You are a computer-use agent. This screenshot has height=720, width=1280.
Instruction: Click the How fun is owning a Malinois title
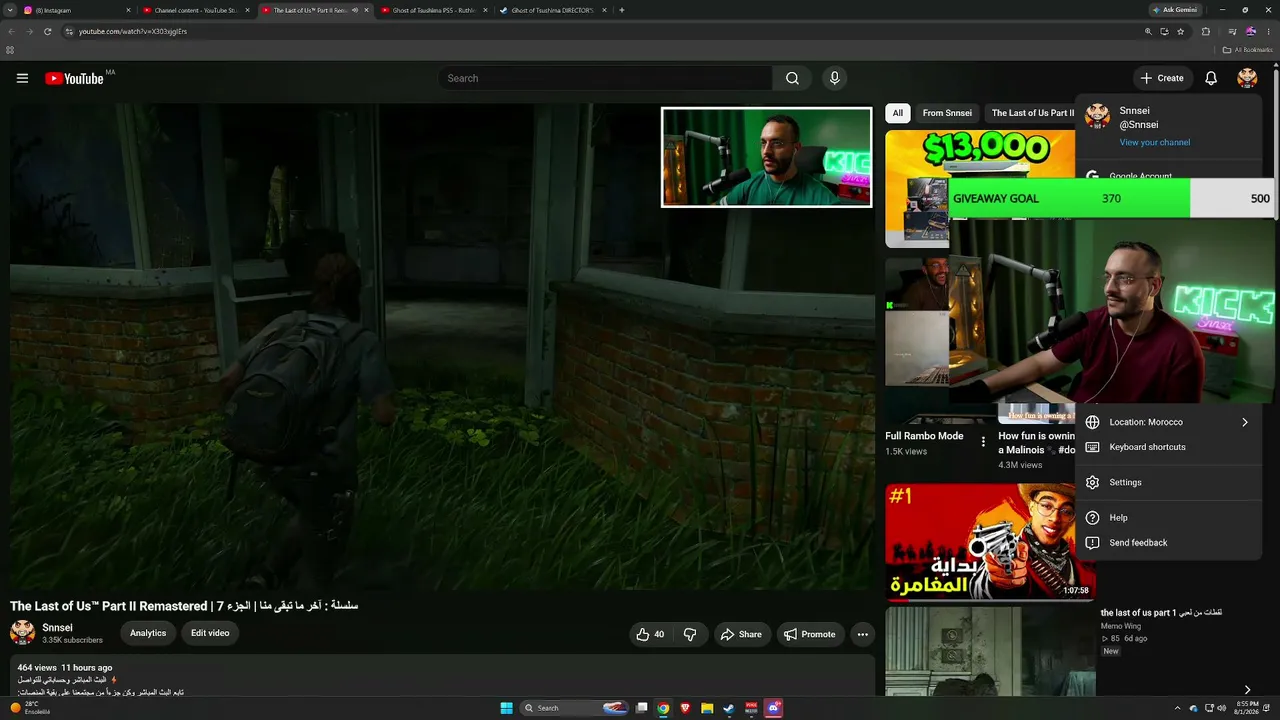coord(1036,443)
